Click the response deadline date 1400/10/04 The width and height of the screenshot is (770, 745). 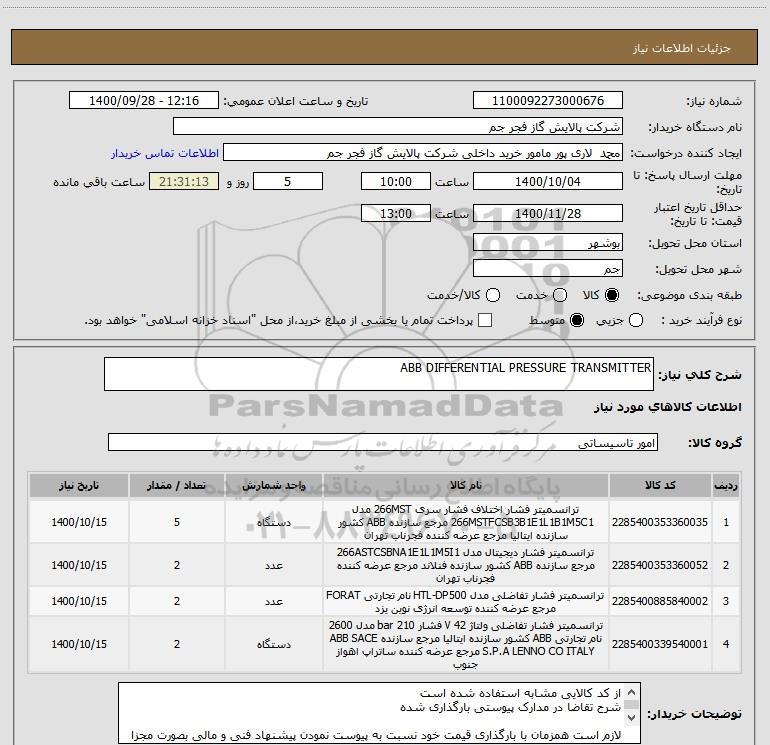coord(548,182)
